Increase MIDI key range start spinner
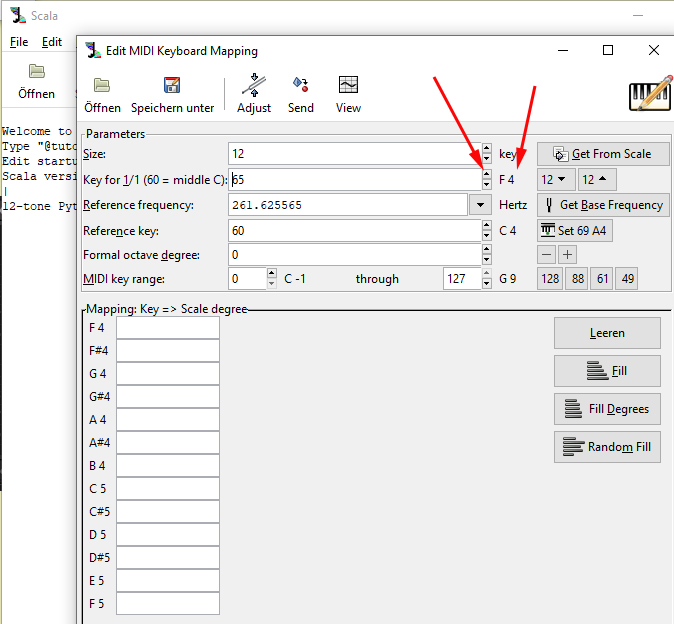Viewport: 674px width, 624px height. (272, 273)
